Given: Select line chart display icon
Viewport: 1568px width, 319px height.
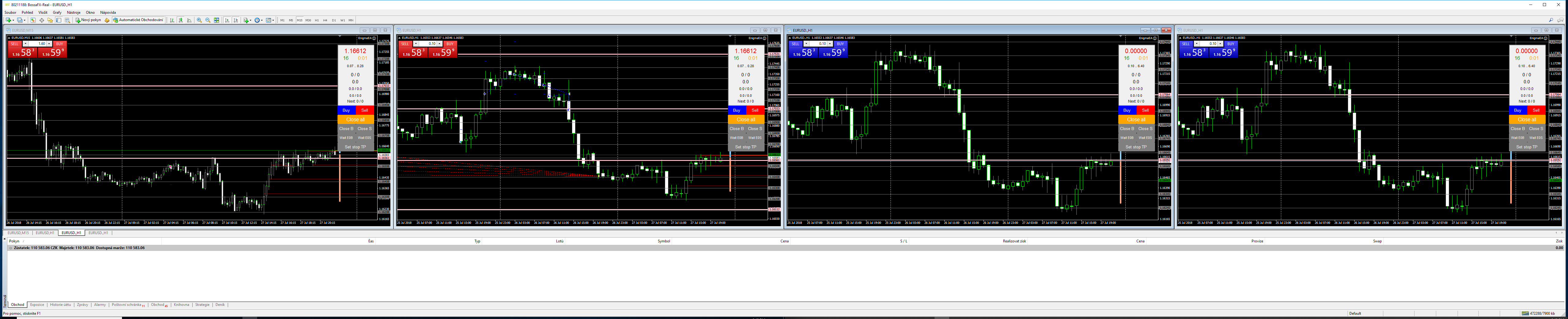Looking at the screenshot, I should pos(189,20).
